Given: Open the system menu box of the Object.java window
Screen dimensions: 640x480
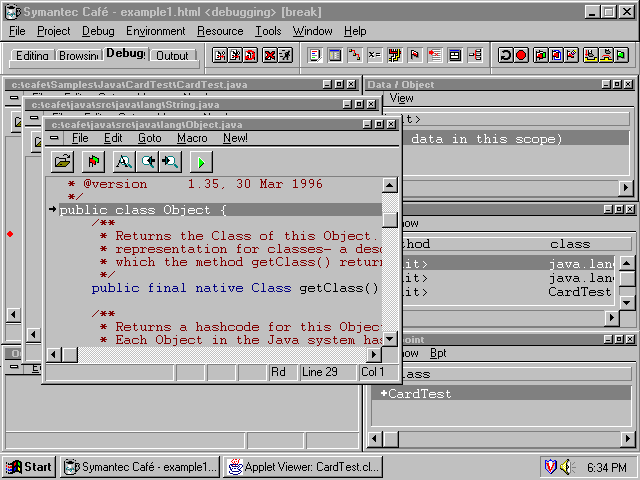Looking at the screenshot, I should 54,138.
